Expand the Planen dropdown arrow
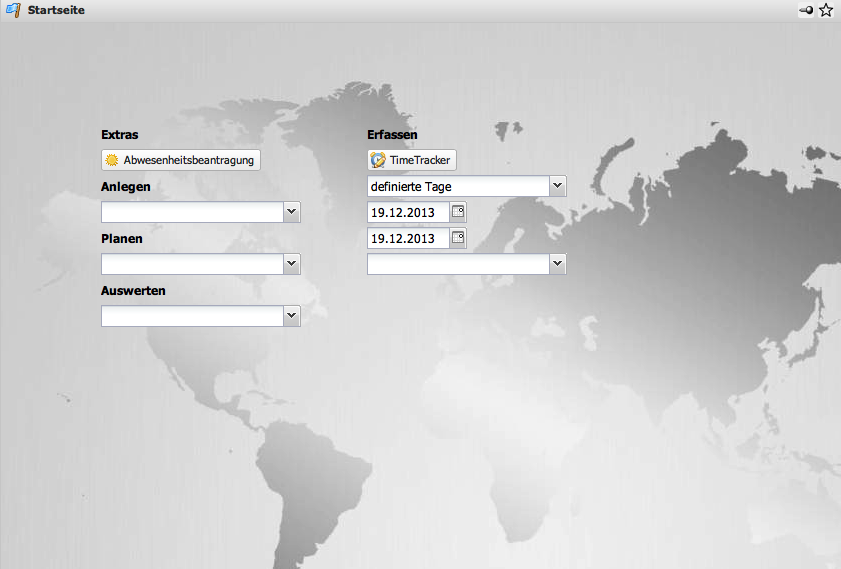This screenshot has width=841, height=569. [291, 264]
